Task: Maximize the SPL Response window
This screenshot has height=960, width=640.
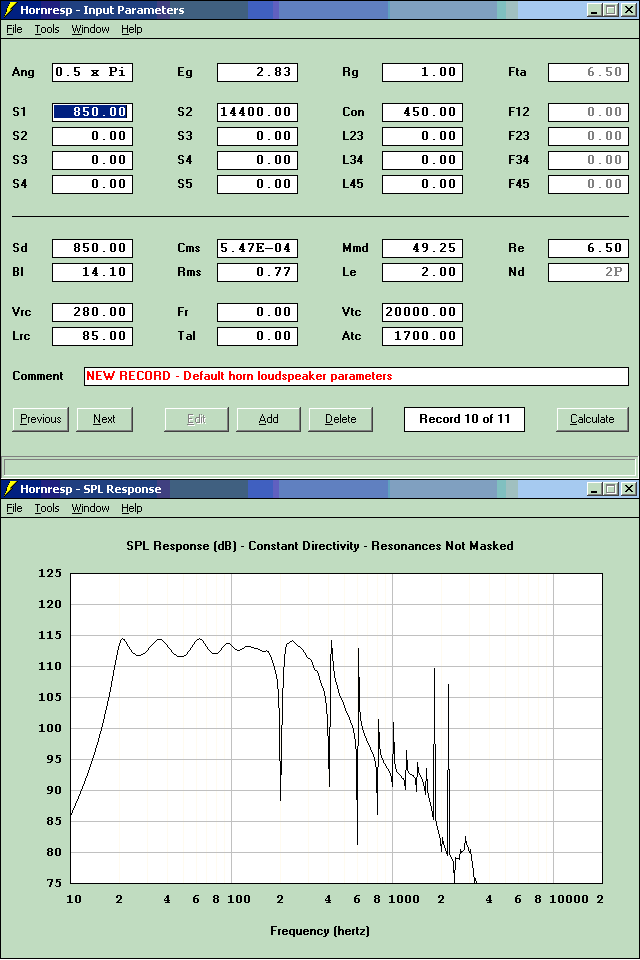Action: tap(611, 489)
